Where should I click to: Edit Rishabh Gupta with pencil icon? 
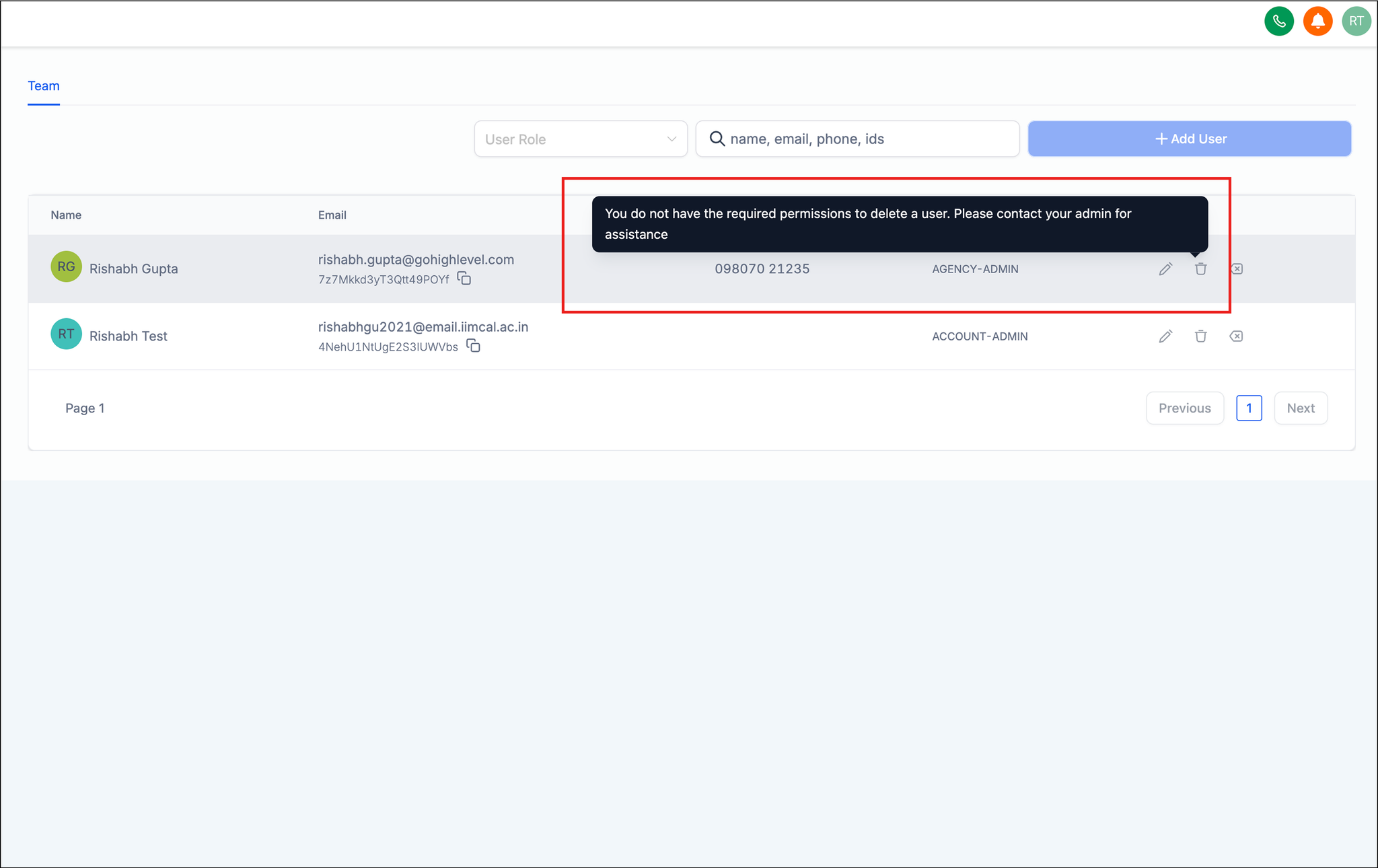click(x=1165, y=269)
